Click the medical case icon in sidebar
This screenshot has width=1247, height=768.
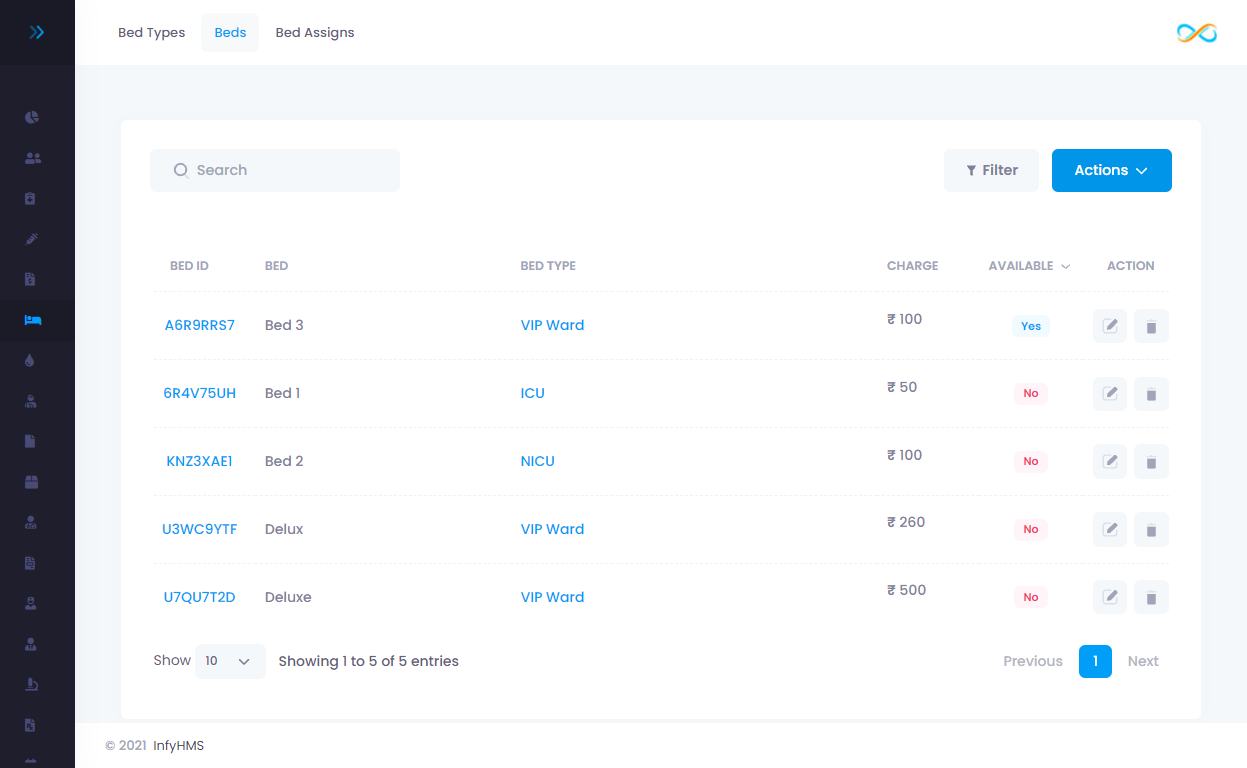[x=31, y=198]
